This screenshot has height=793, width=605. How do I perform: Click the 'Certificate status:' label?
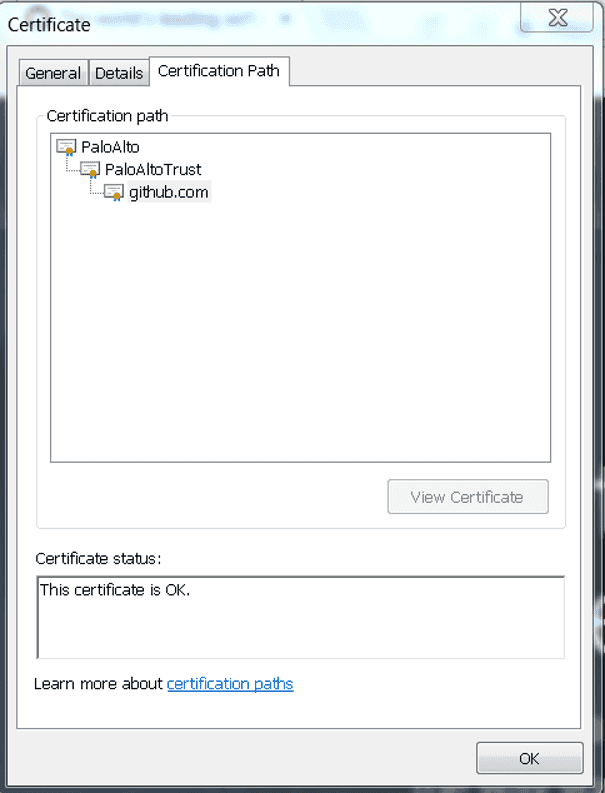[98, 558]
